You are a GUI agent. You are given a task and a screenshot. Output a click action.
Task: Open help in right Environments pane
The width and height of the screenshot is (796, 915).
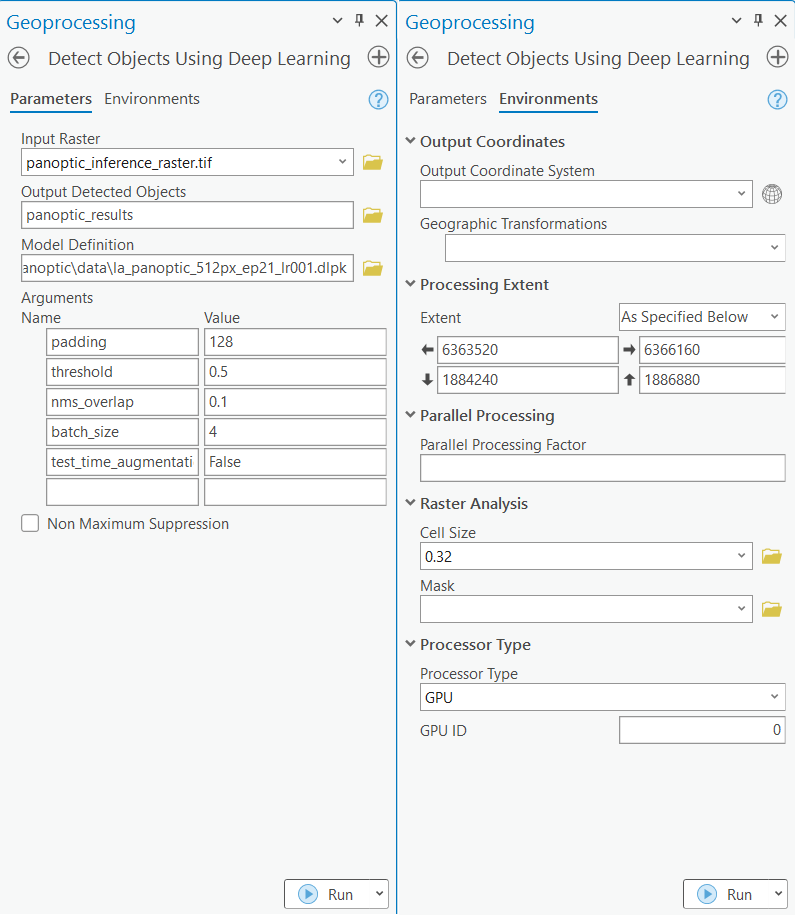click(777, 99)
